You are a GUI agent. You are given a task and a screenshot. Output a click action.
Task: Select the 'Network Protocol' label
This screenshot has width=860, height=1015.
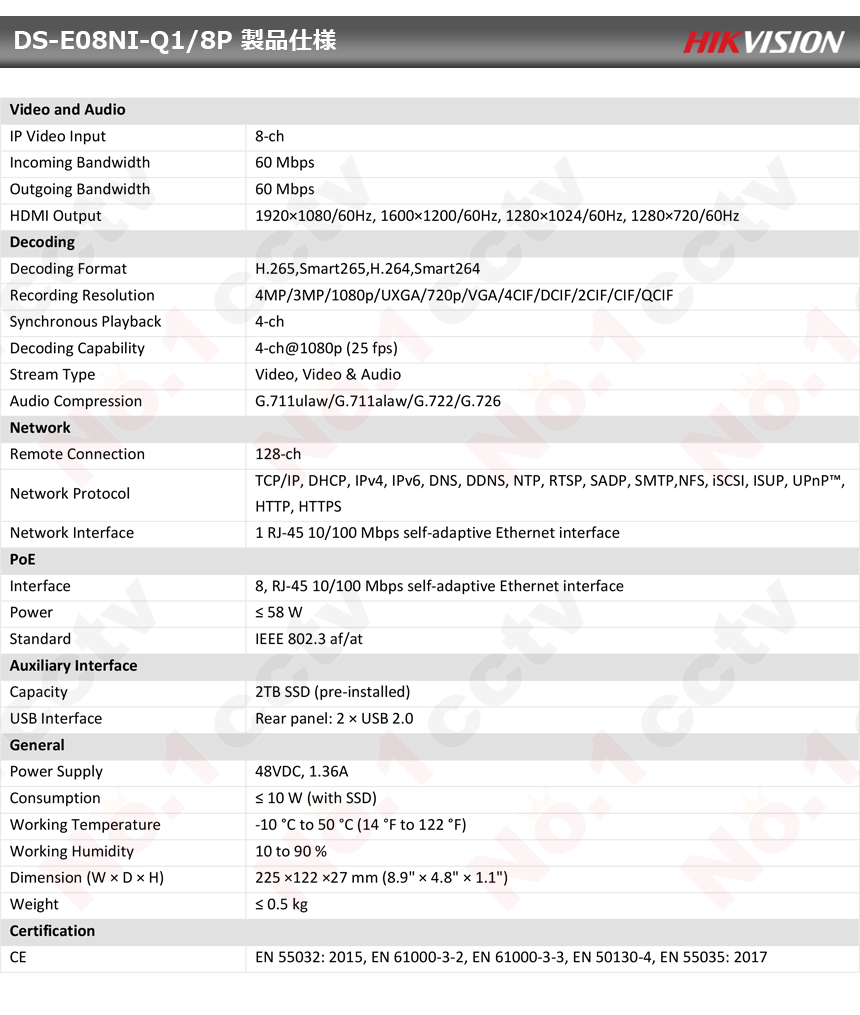tap(70, 494)
